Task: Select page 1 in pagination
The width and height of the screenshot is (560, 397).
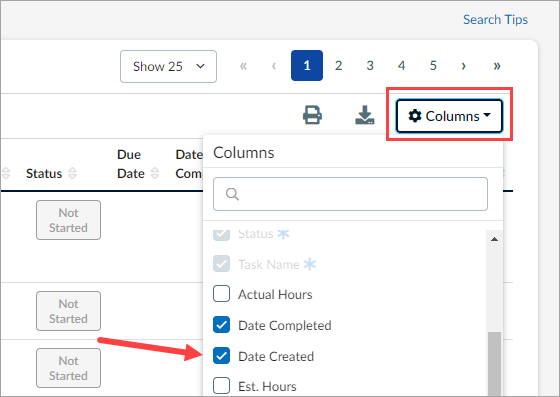Action: 307,66
